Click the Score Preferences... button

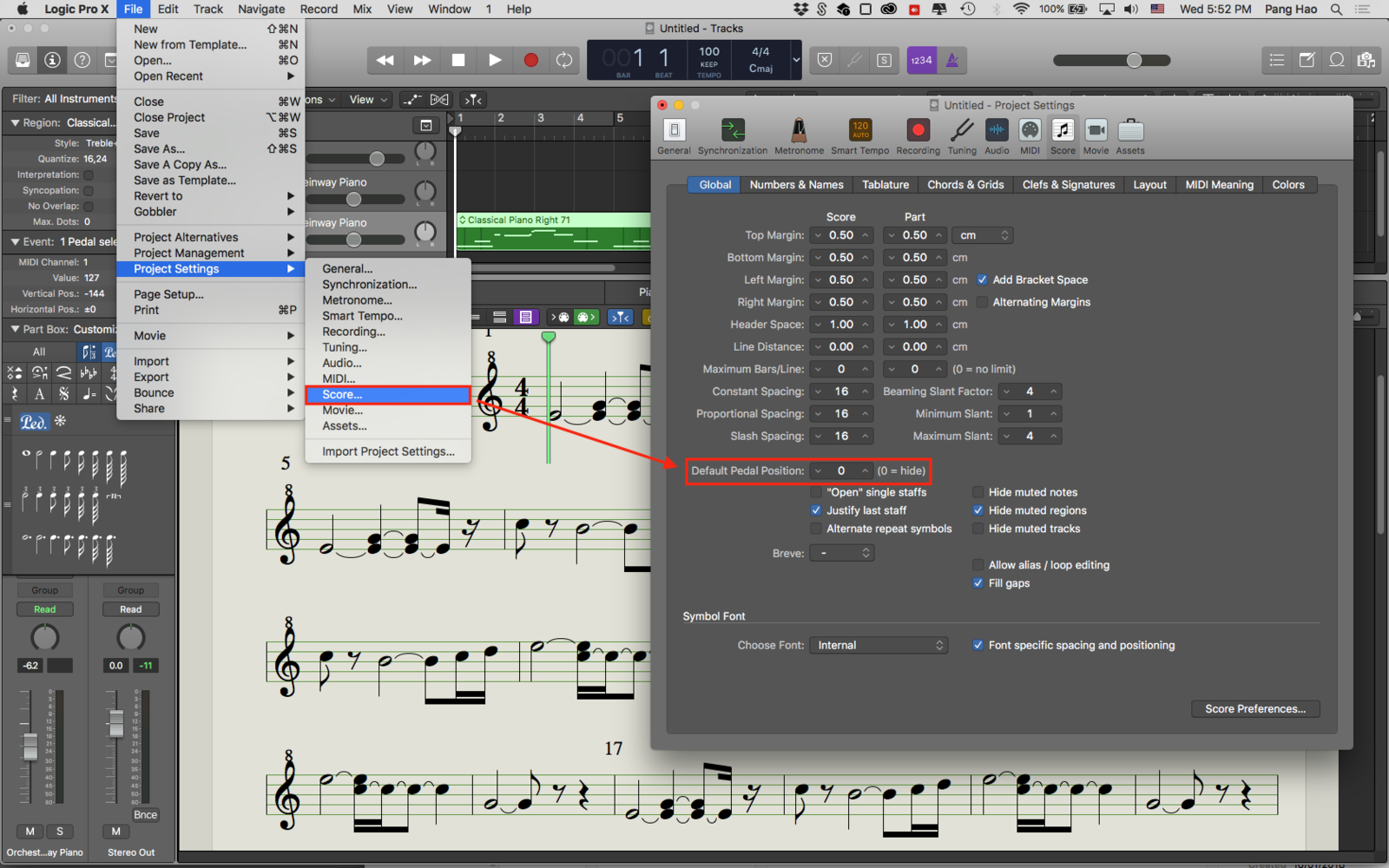[1254, 709]
